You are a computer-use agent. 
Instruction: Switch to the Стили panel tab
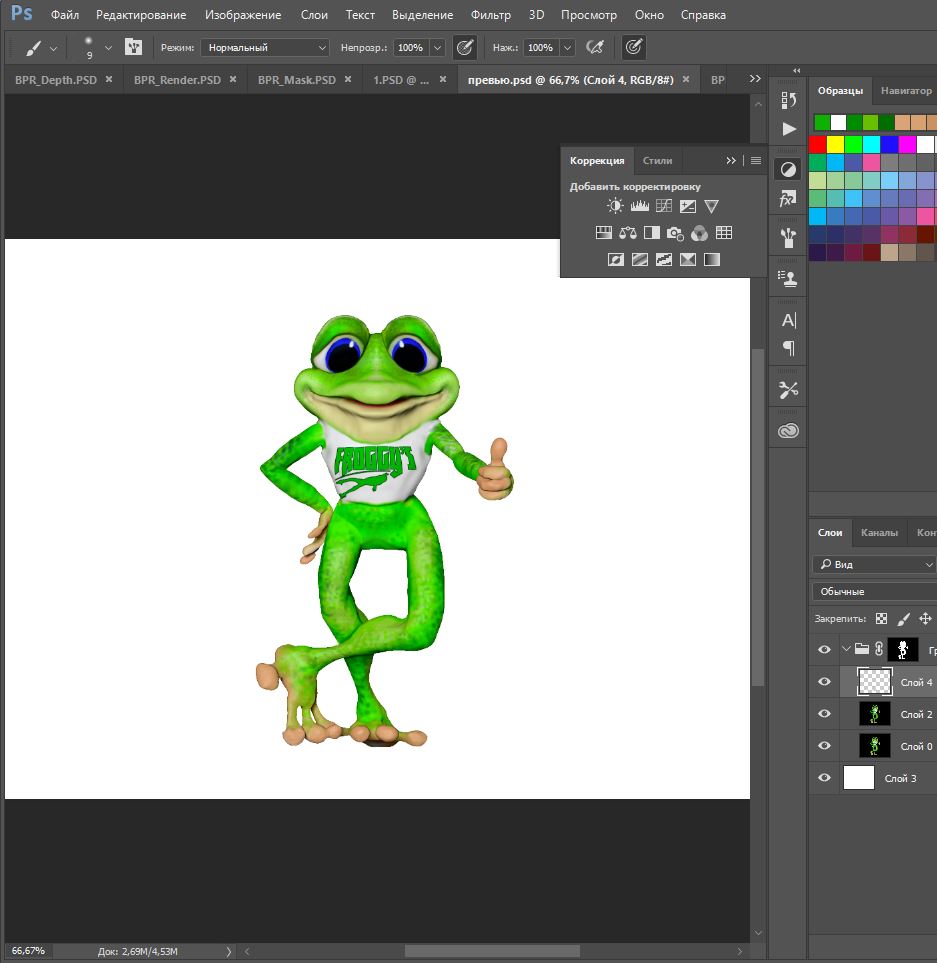[657, 160]
